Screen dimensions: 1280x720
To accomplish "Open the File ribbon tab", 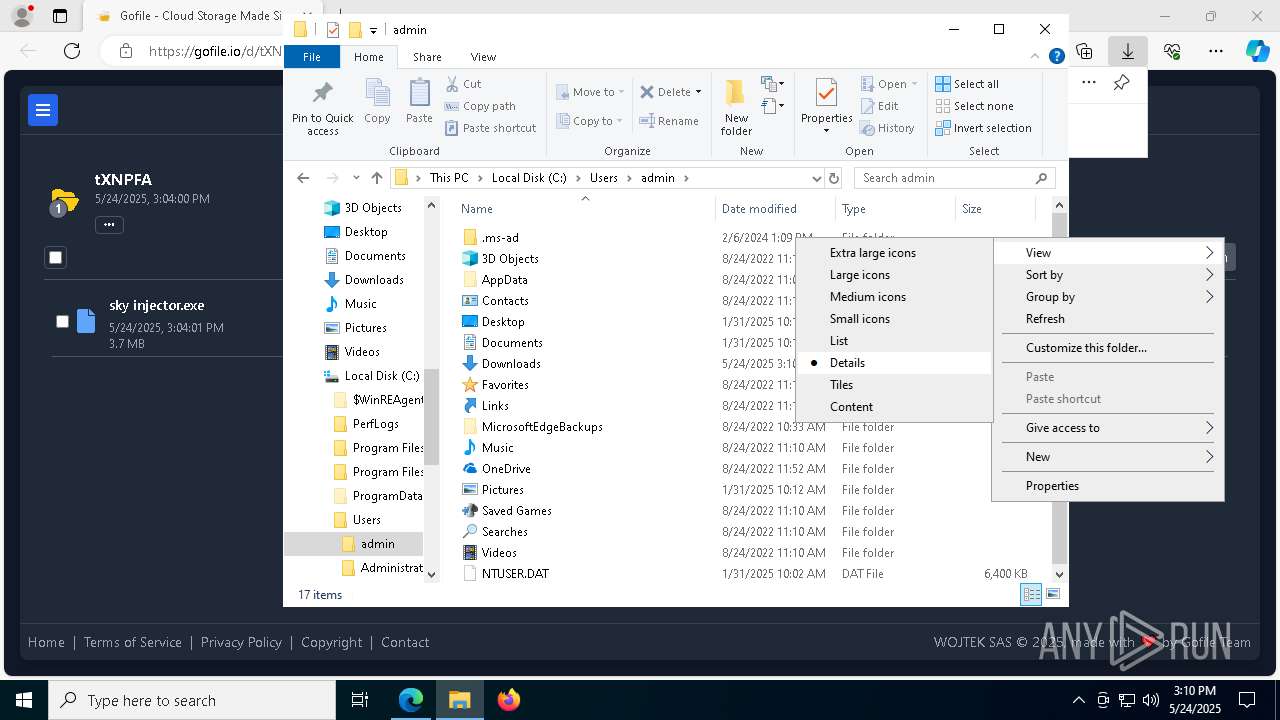I will [x=312, y=57].
